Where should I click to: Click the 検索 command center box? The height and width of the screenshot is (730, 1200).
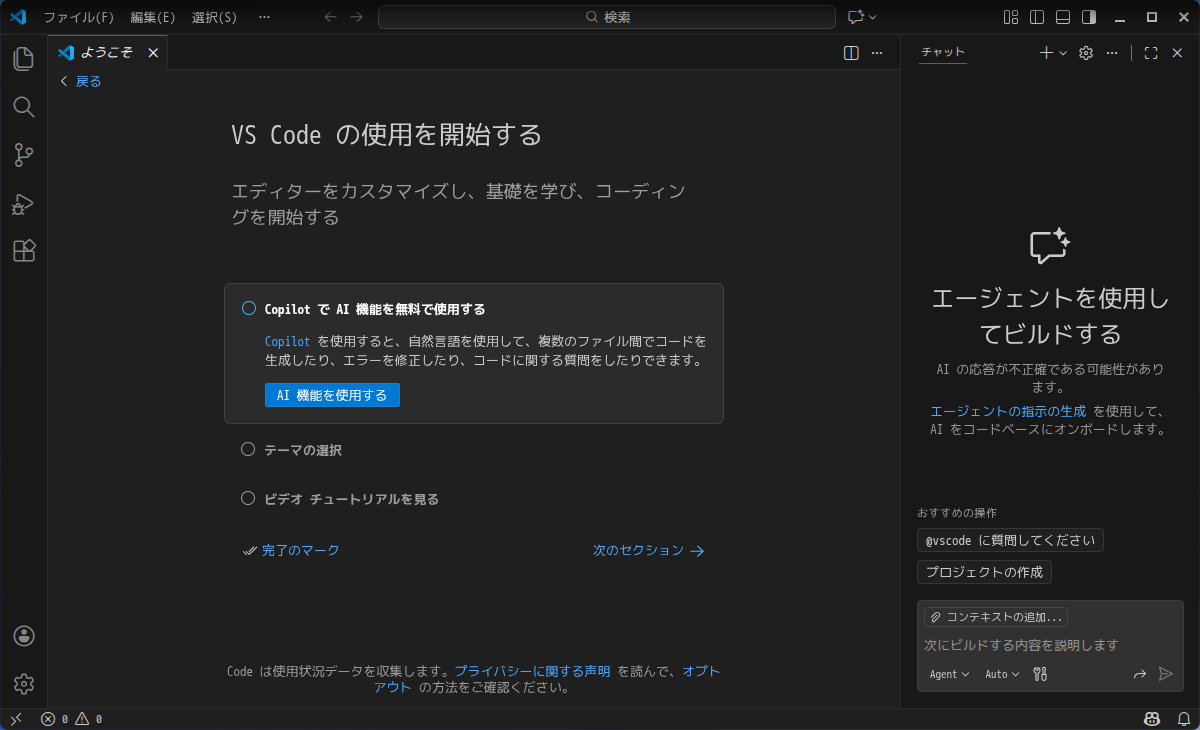pos(607,17)
